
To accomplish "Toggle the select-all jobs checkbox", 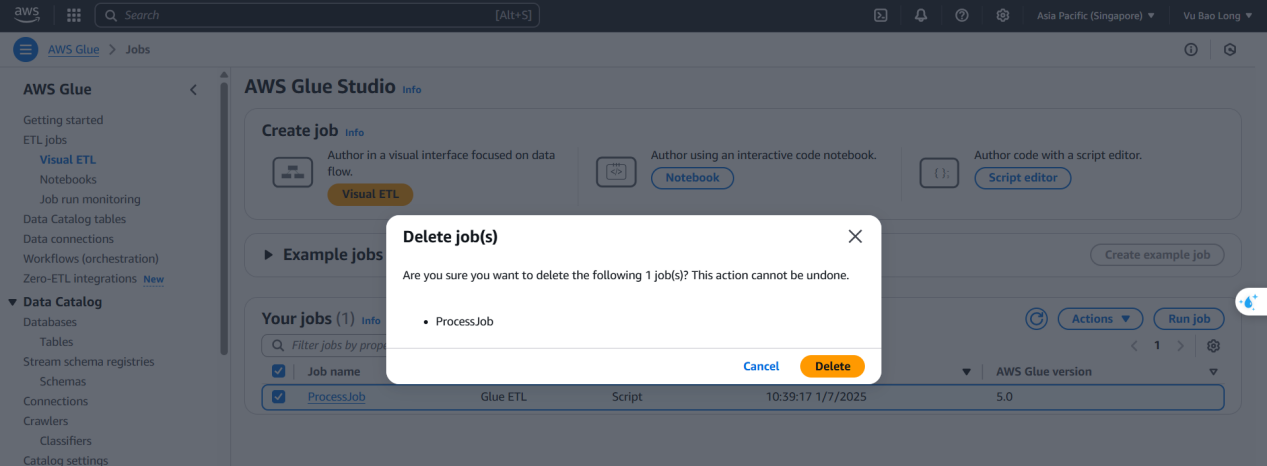I will 279,371.
